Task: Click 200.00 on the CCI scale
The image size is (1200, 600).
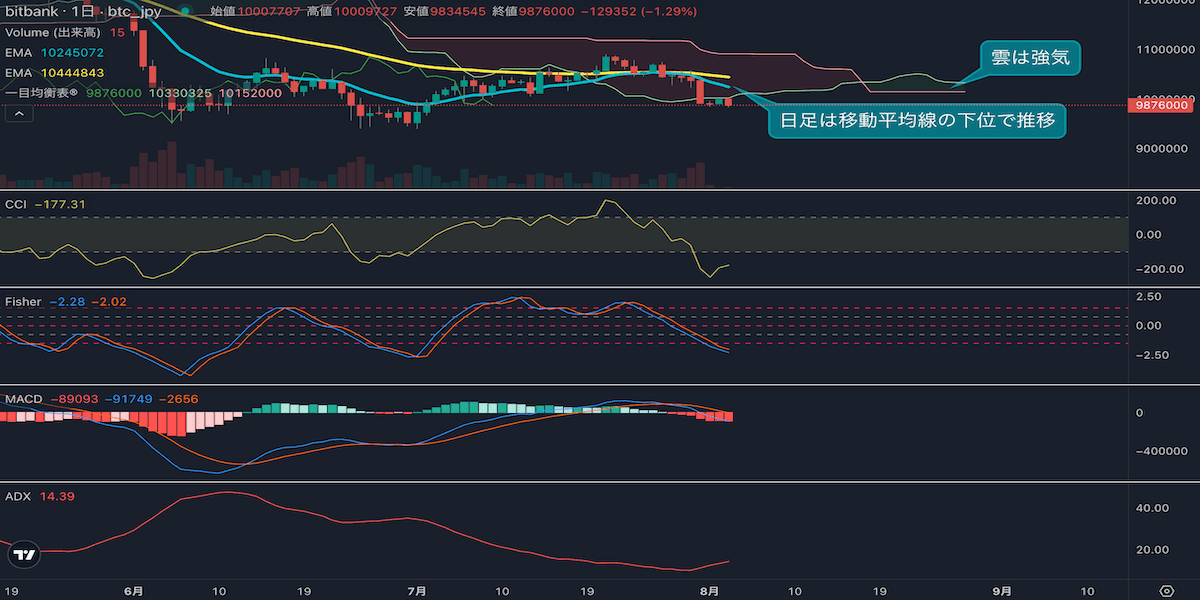Action: click(x=1155, y=201)
